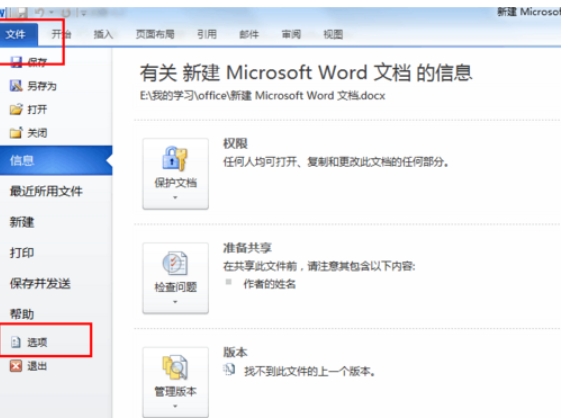Image resolution: width=568 pixels, height=418 pixels.
Task: Open the 打印 page
Action: click(x=22, y=252)
